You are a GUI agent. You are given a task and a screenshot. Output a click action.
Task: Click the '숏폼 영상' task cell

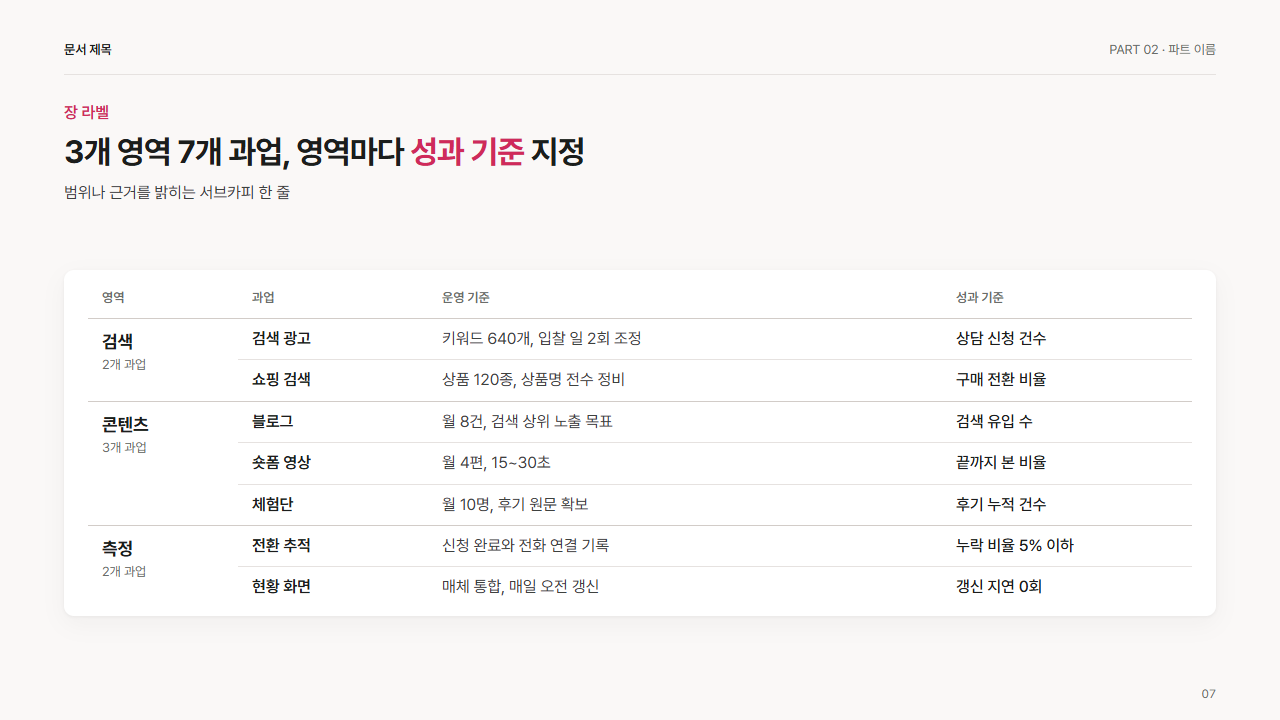[281, 463]
